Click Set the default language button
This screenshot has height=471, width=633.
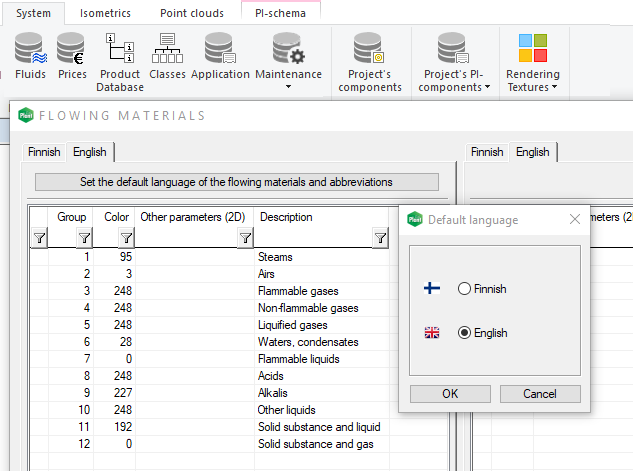[236, 182]
